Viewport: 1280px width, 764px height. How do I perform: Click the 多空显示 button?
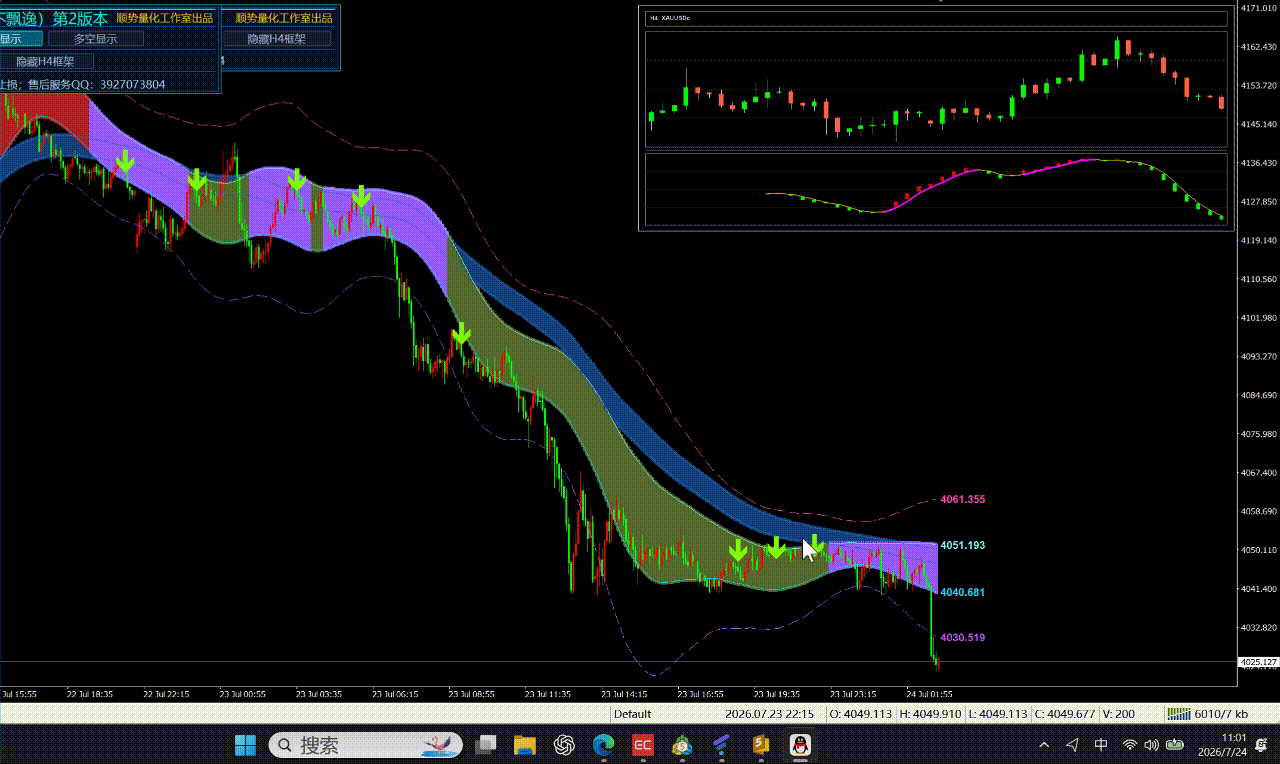pos(96,39)
